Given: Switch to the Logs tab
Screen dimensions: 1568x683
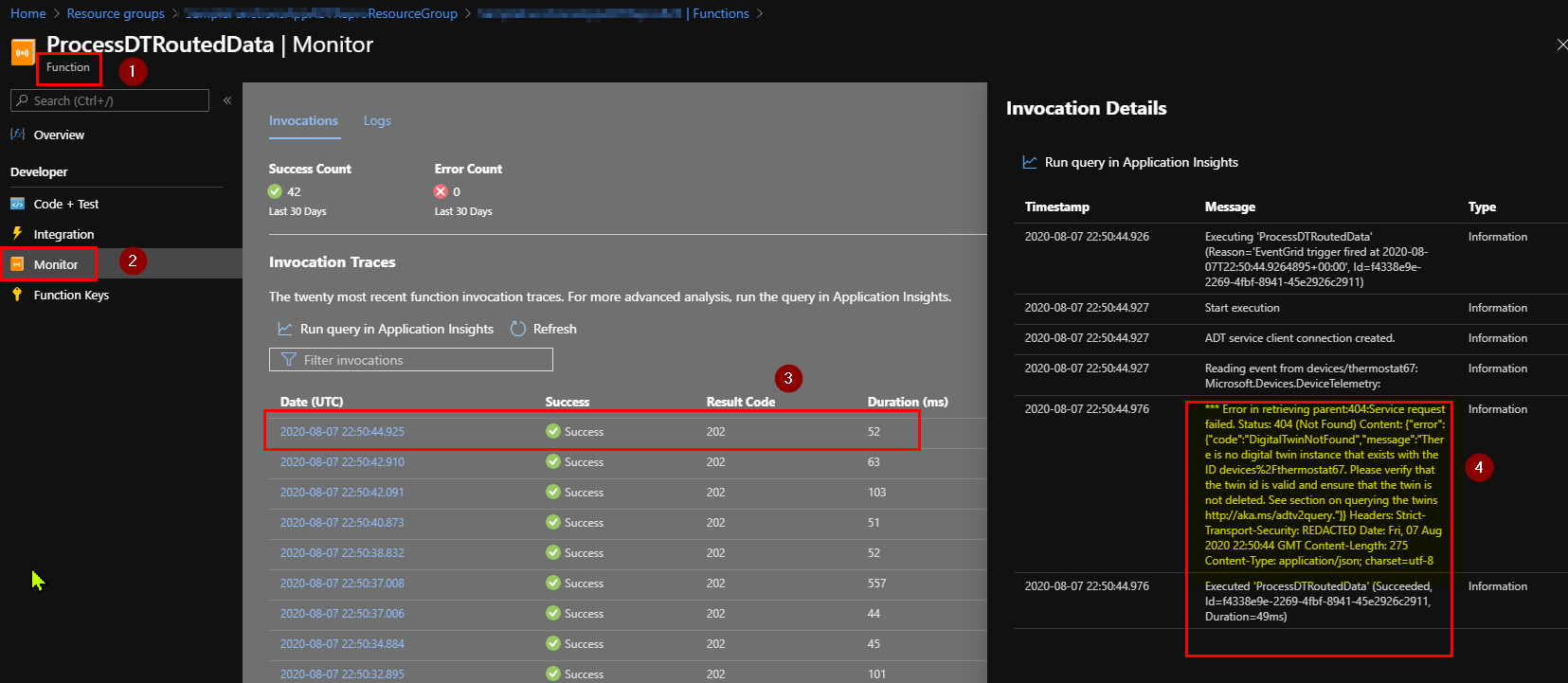Looking at the screenshot, I should point(377,120).
